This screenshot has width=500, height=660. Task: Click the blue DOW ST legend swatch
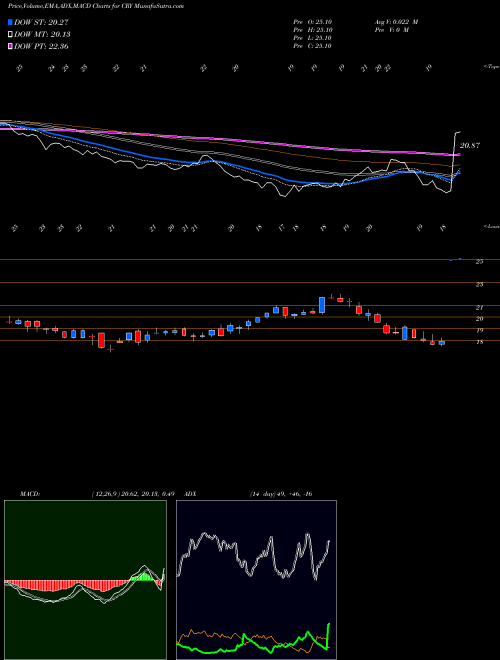click(x=10, y=22)
